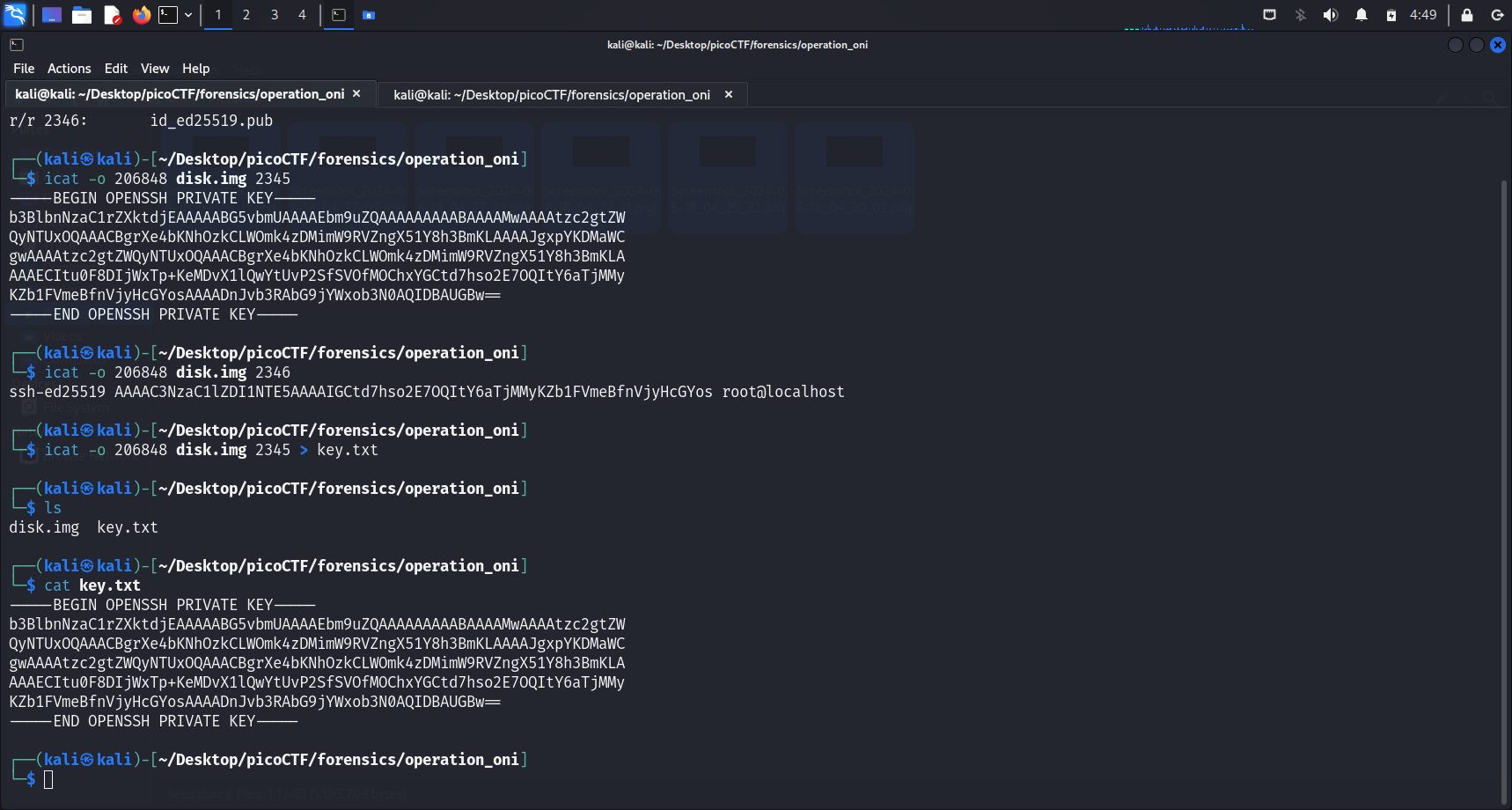
Task: Switch to workspace 2
Action: 246,15
